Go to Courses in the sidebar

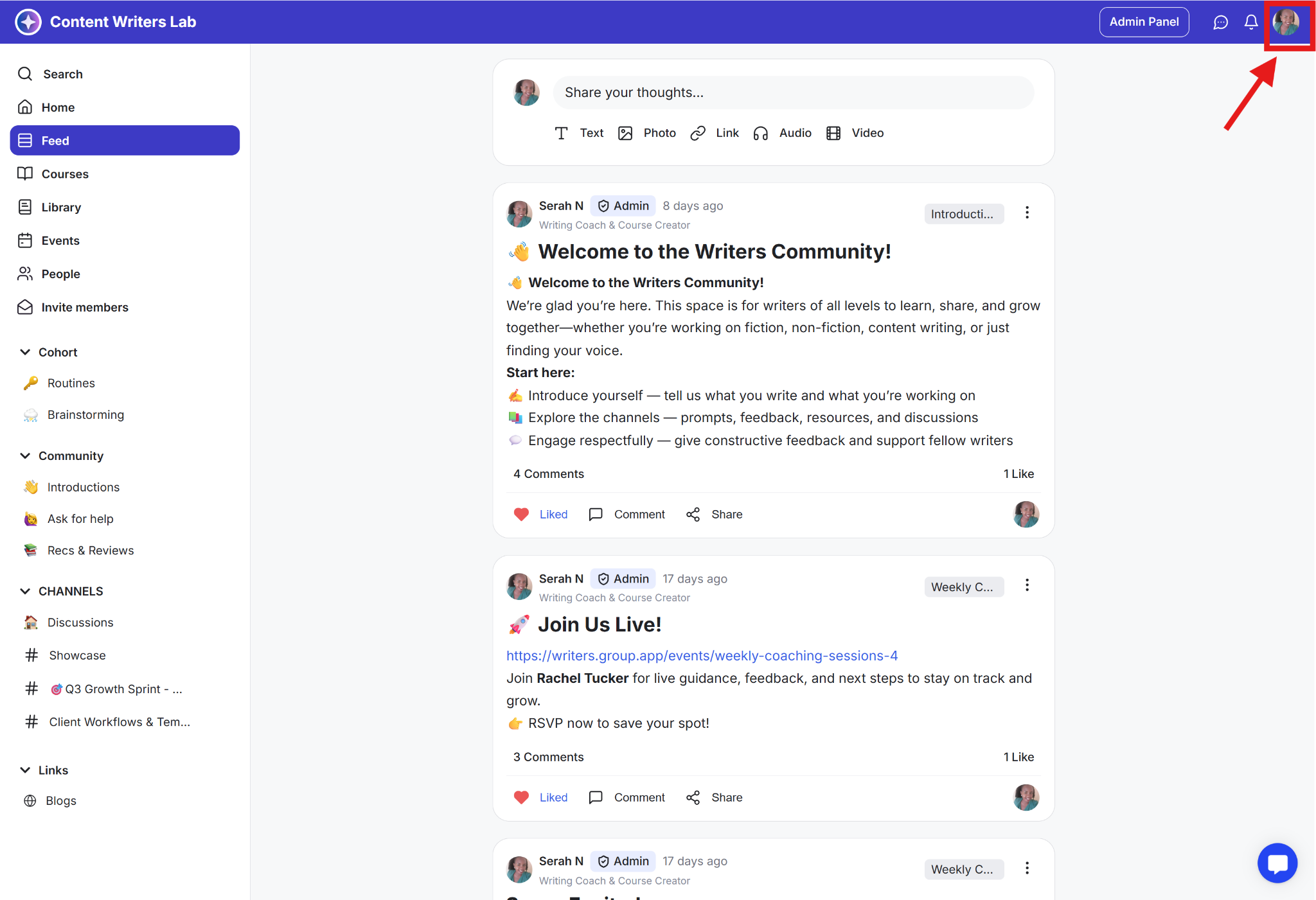tap(65, 174)
